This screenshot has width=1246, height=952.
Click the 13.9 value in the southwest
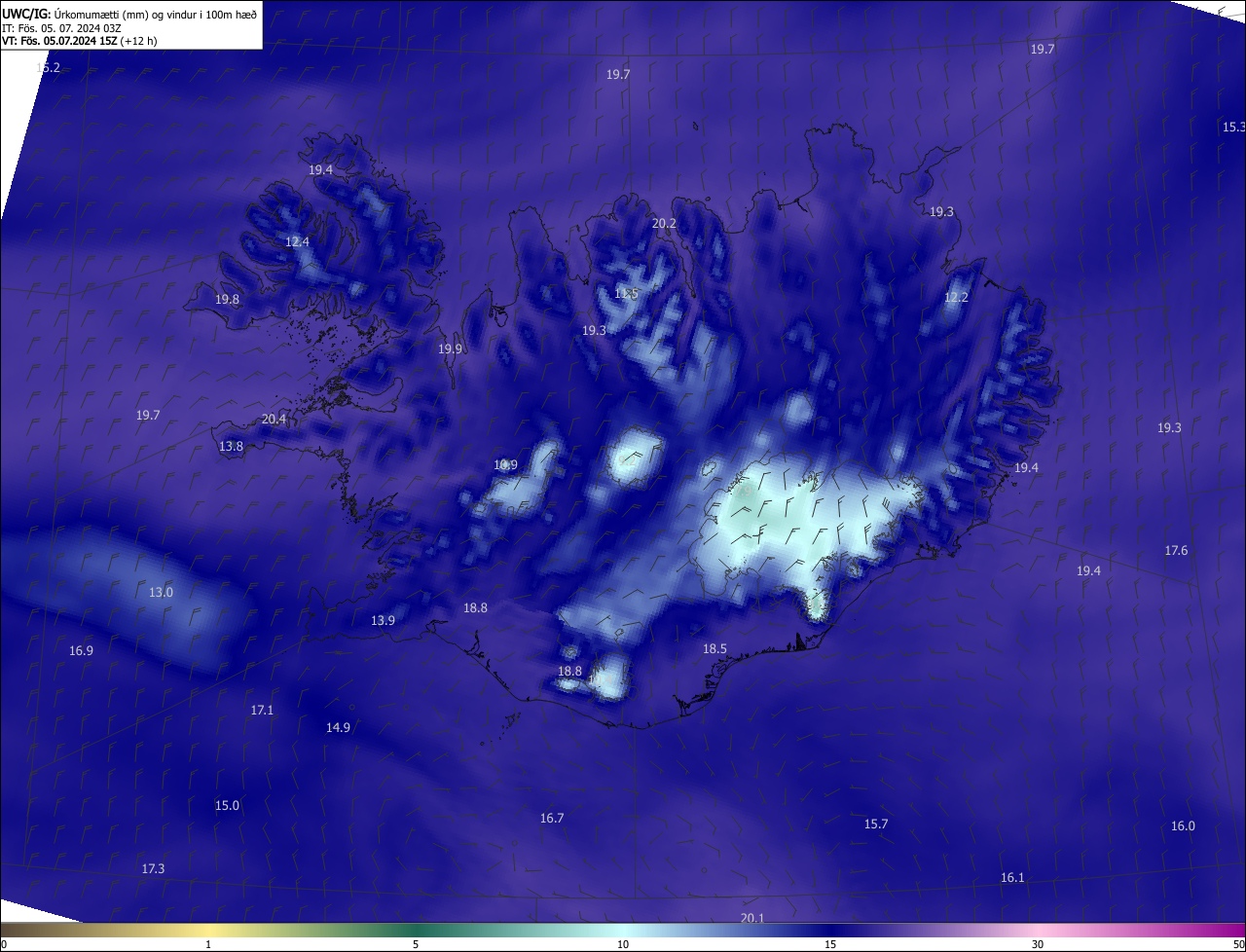tap(383, 621)
